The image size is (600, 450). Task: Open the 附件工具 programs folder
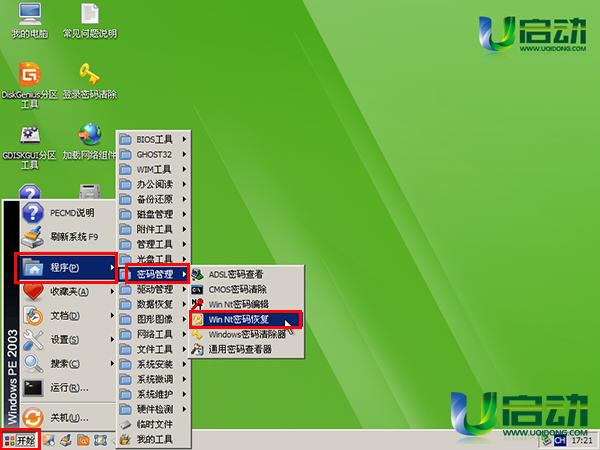(x=153, y=229)
